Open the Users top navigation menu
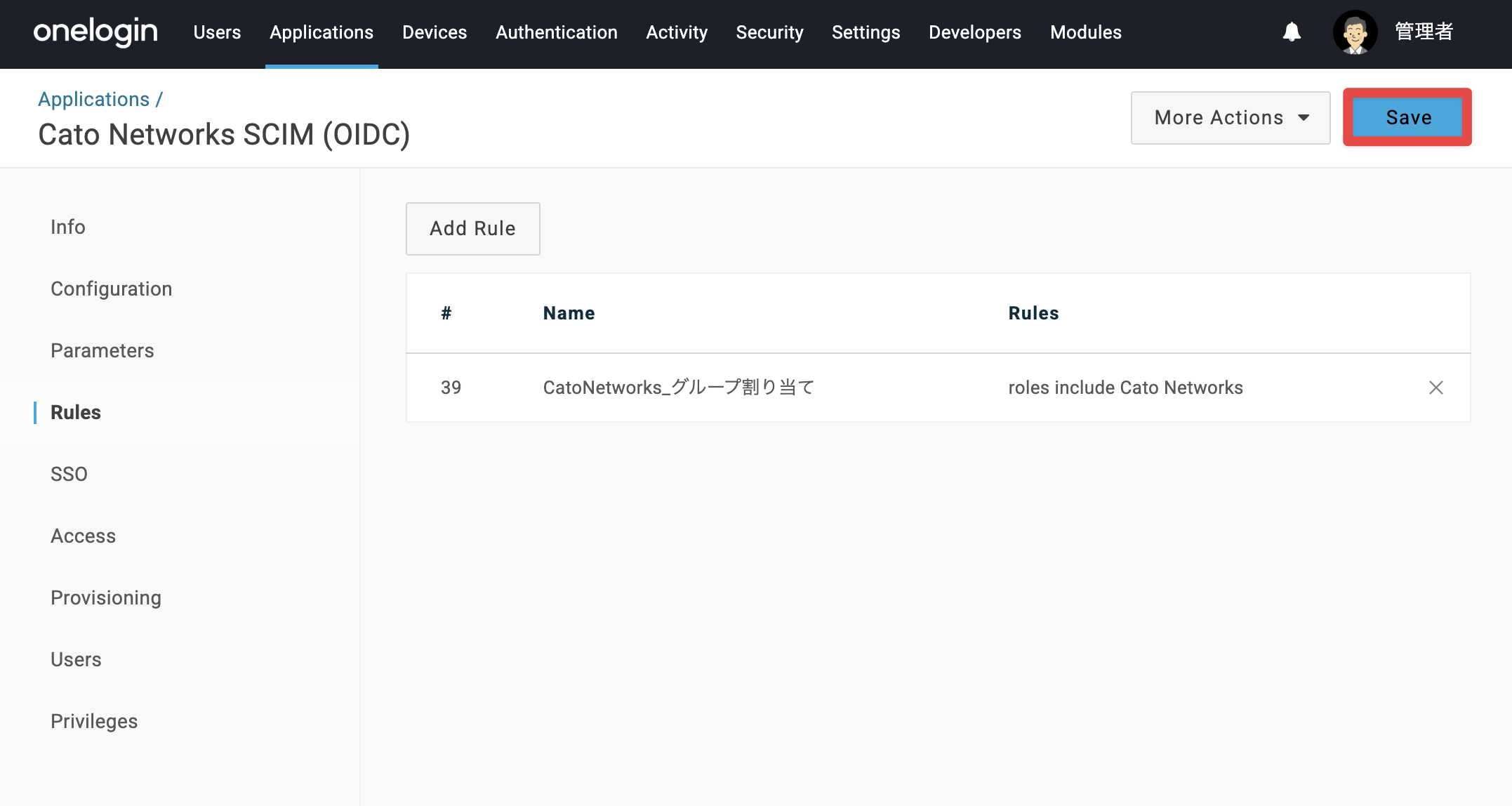This screenshot has height=806, width=1512. click(x=217, y=32)
